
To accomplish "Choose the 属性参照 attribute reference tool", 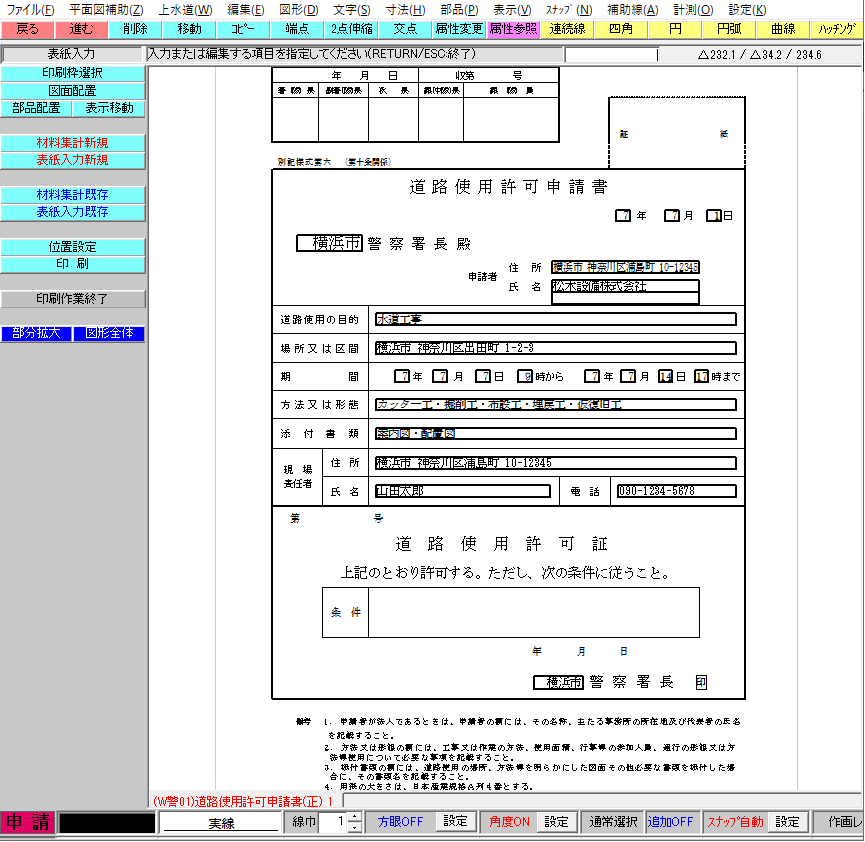I will pos(514,29).
